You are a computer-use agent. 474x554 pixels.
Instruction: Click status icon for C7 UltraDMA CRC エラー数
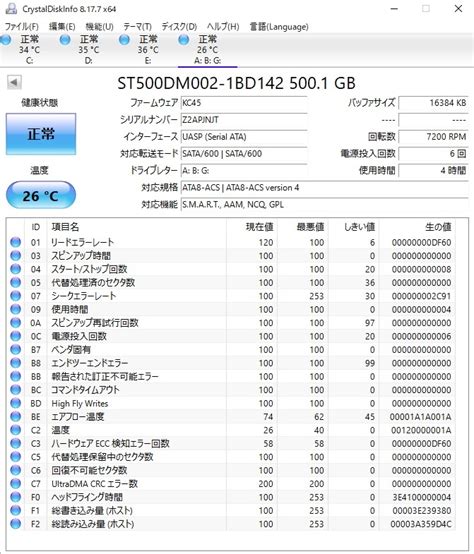16,484
